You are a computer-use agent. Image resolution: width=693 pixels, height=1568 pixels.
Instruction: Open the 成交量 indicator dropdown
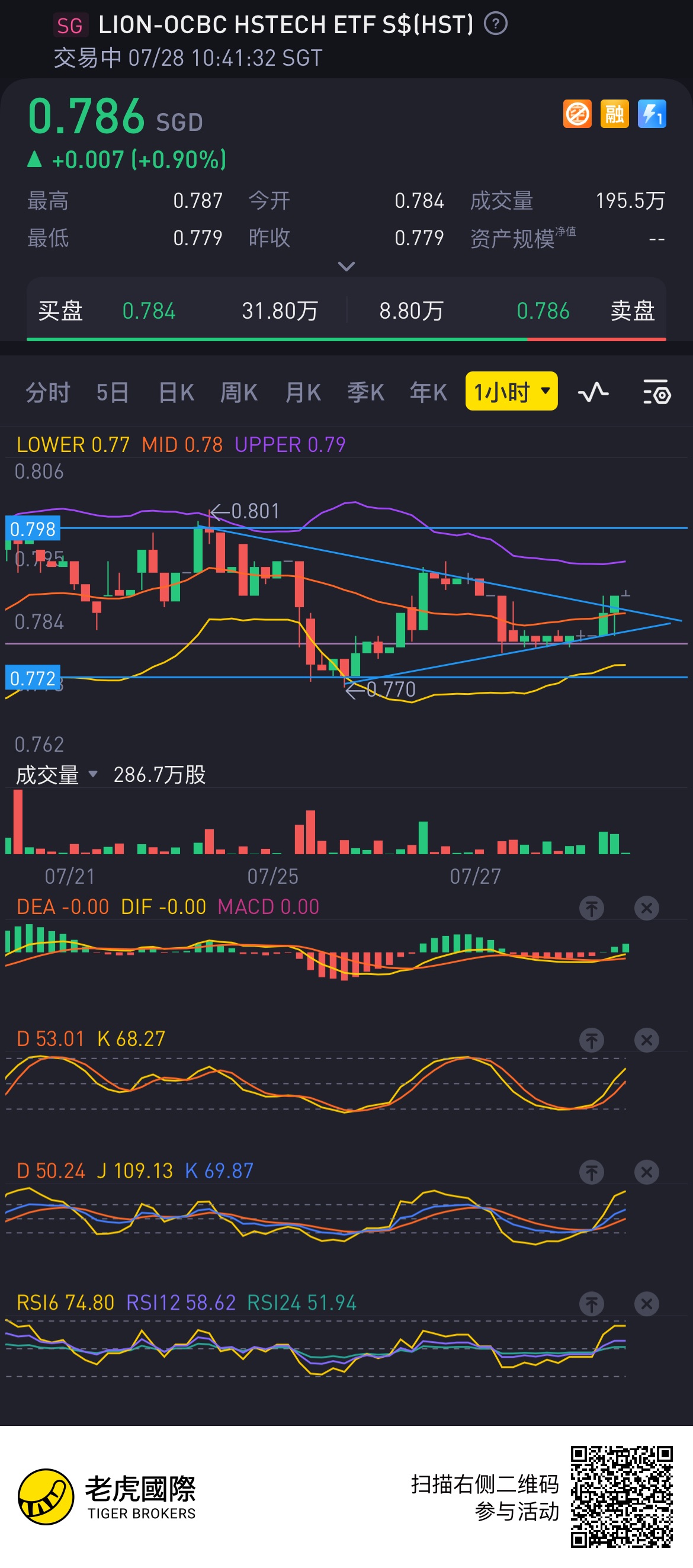click(56, 775)
